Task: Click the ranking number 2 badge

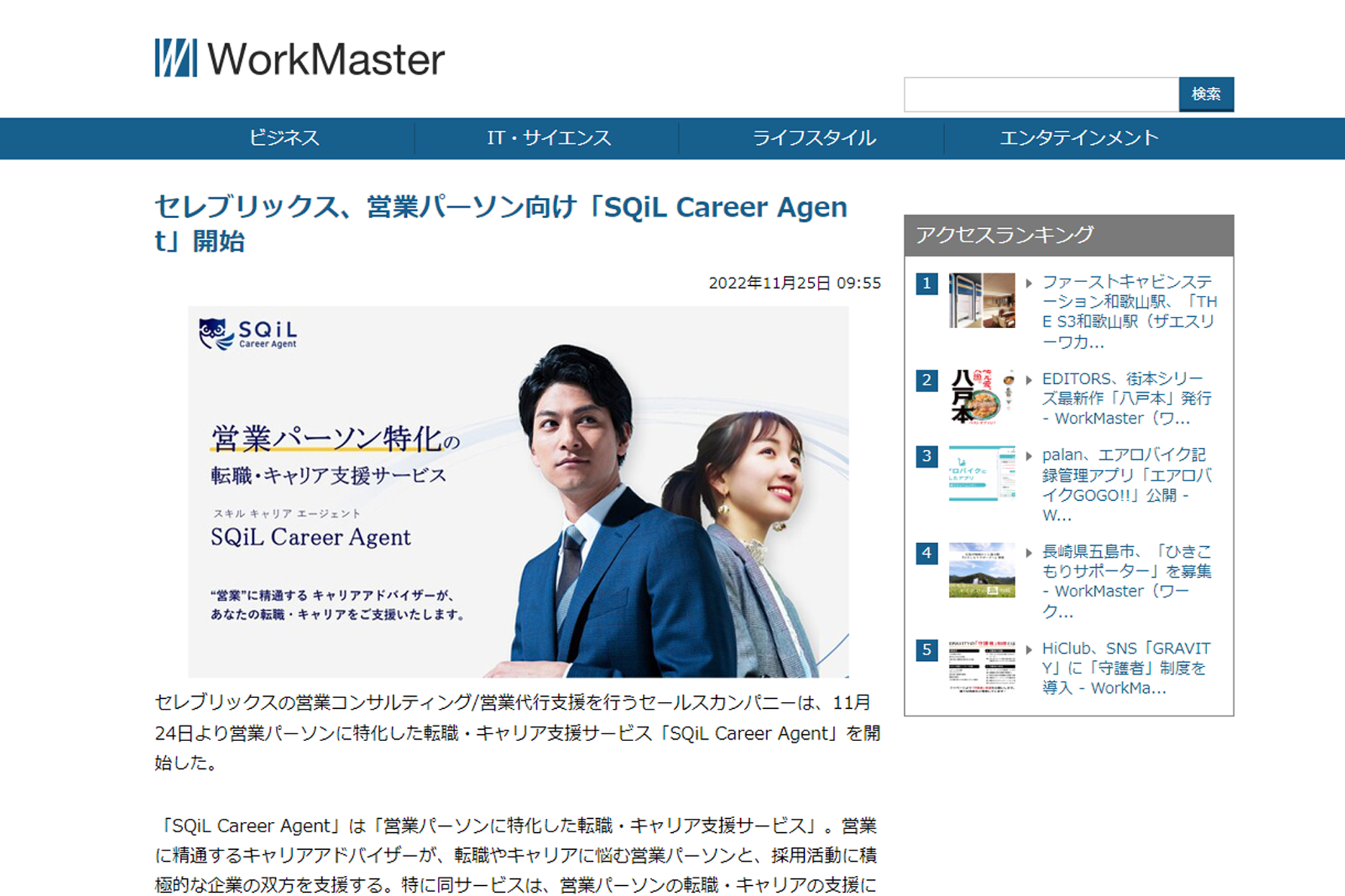Action: click(x=927, y=380)
